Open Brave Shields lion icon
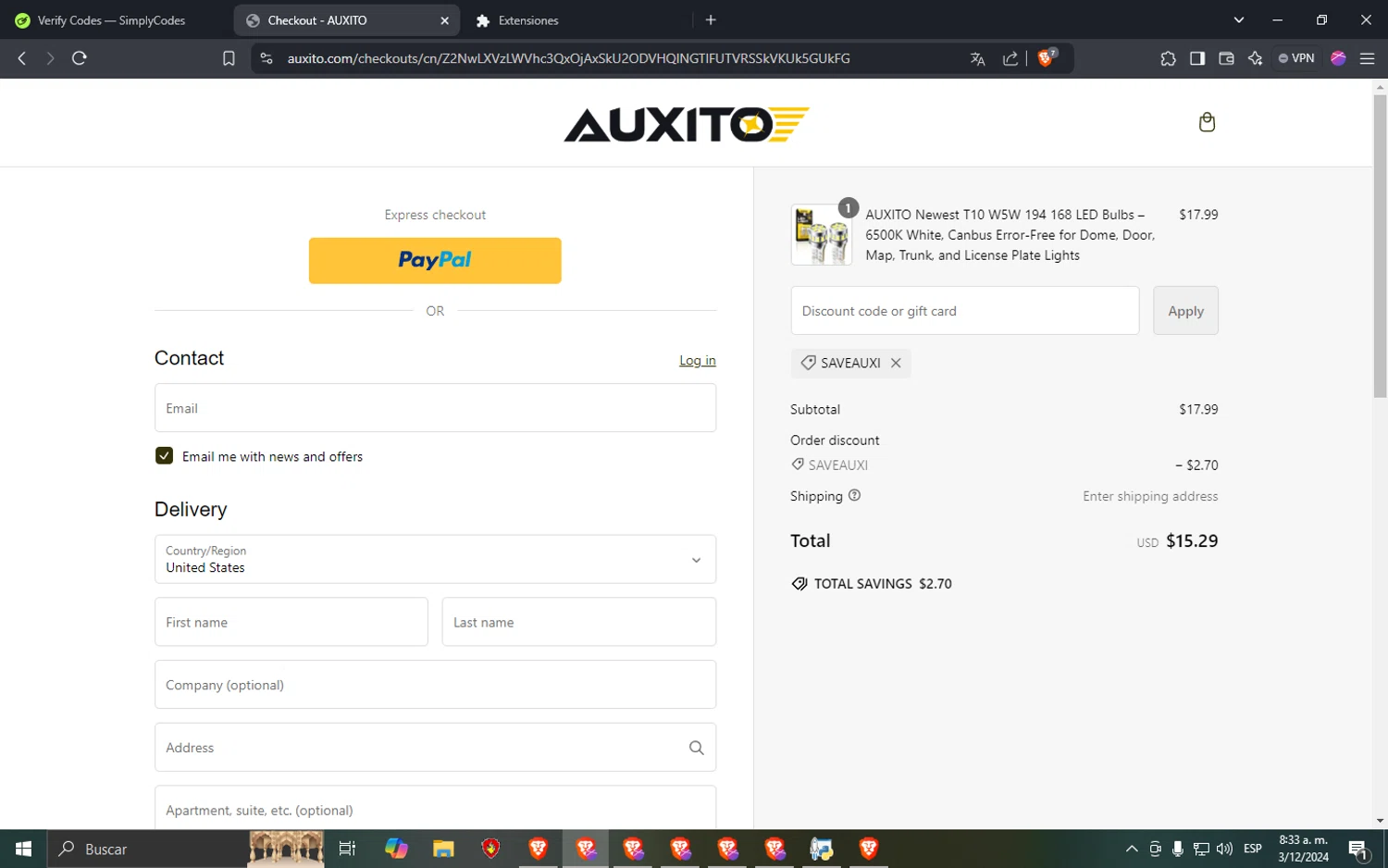The height and width of the screenshot is (868, 1388). pyautogui.click(x=1047, y=57)
